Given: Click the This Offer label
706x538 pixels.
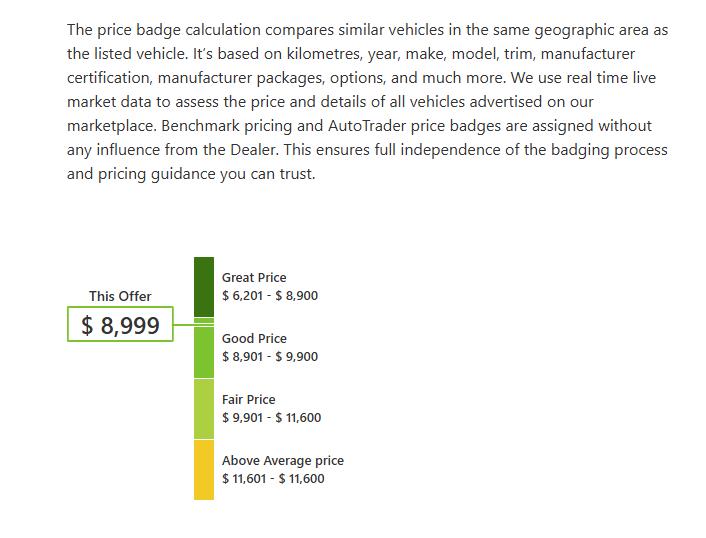Looking at the screenshot, I should point(120,296).
